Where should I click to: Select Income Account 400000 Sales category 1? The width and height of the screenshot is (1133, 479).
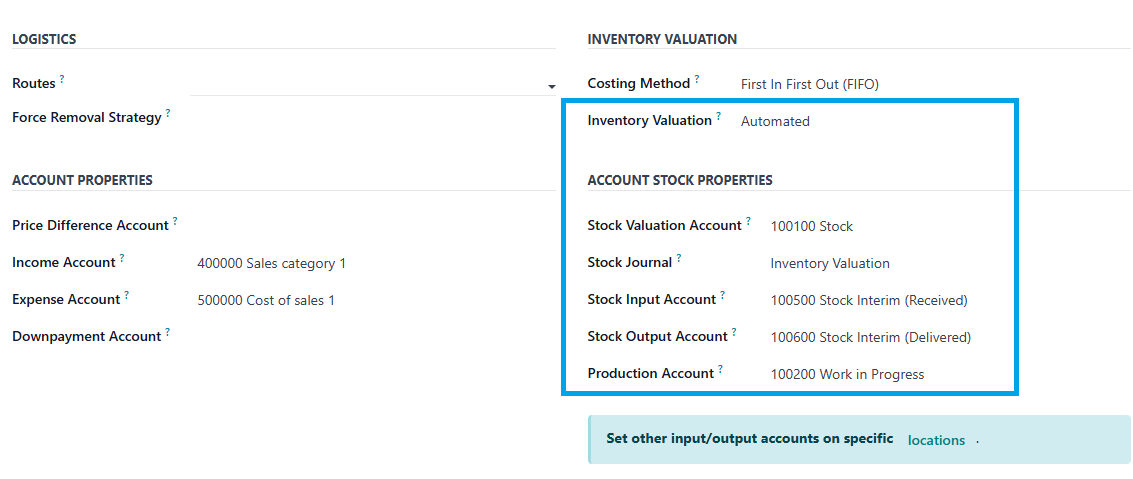pyautogui.click(x=271, y=264)
